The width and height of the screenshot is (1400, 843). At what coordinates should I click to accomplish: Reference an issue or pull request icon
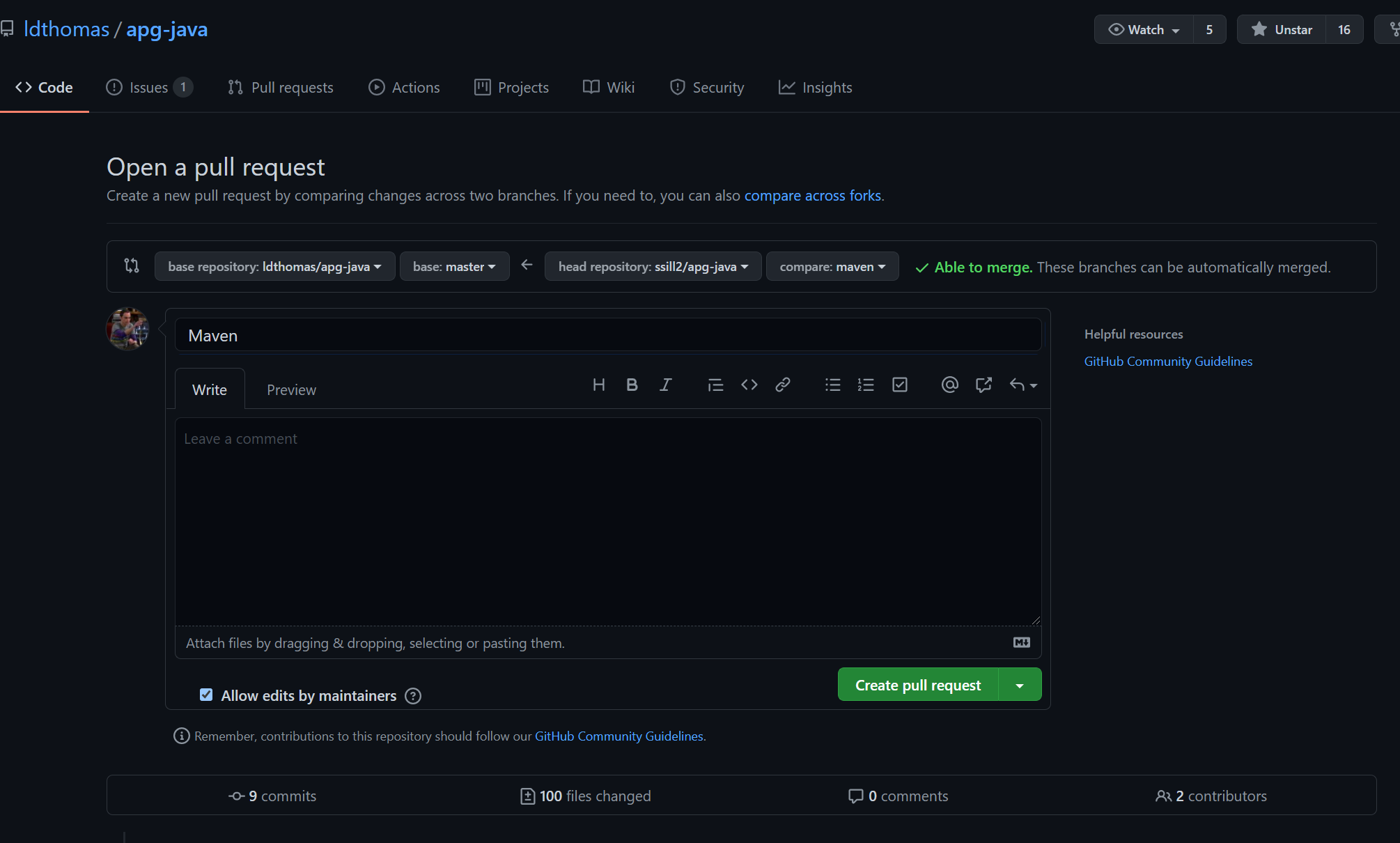pos(983,385)
